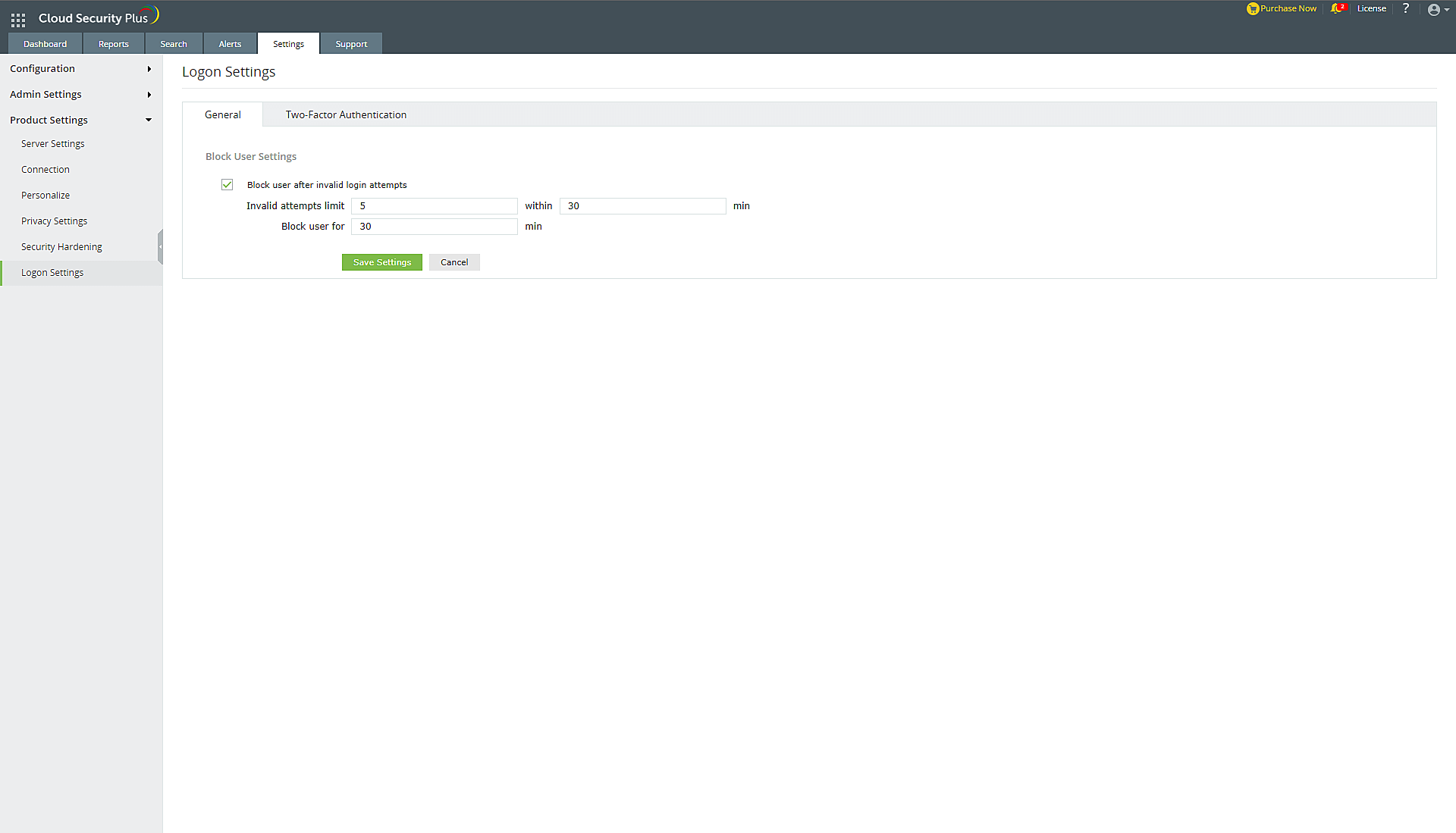Expand the Admin Settings section

click(80, 95)
